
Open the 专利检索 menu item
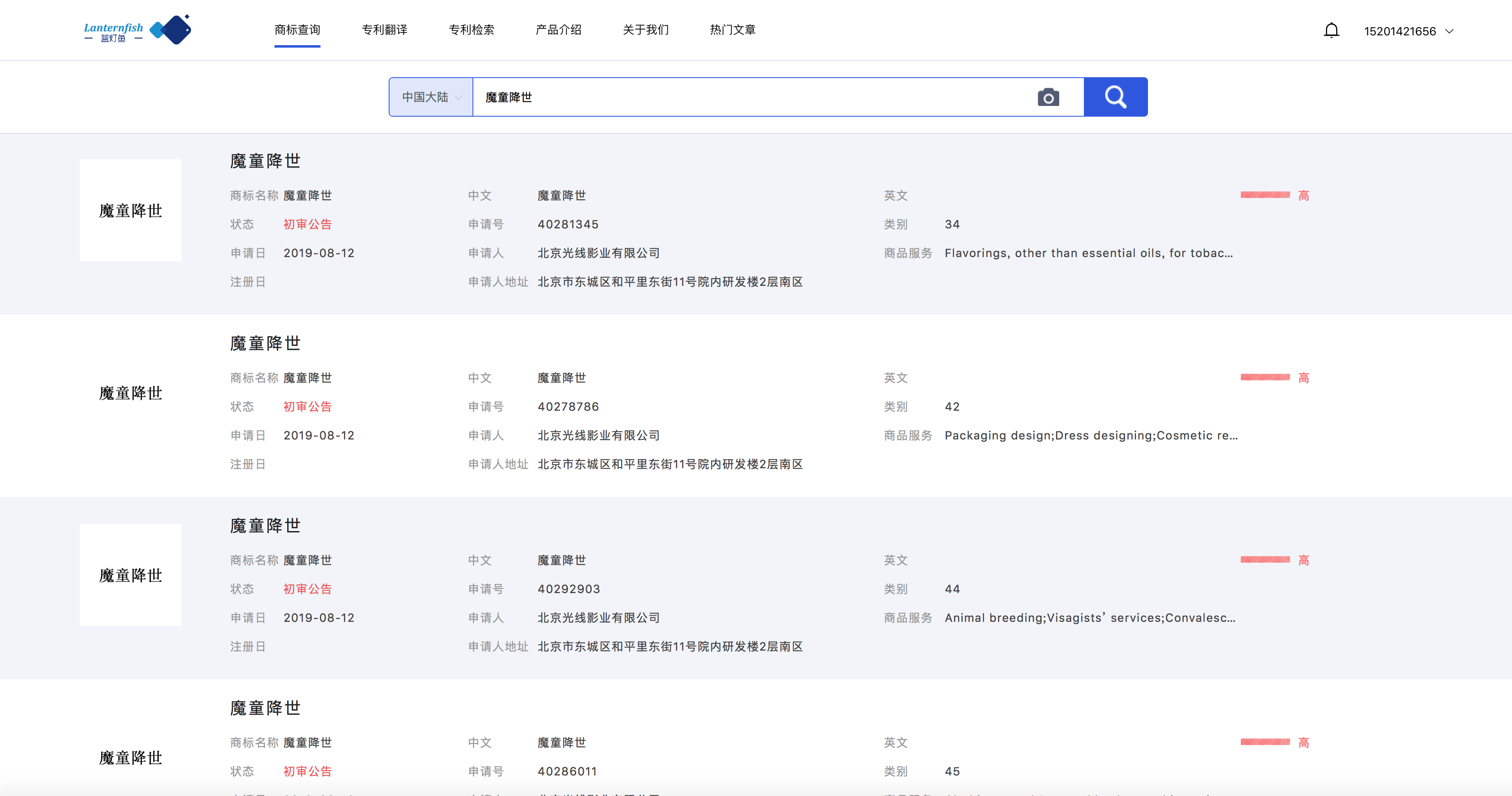tap(471, 30)
